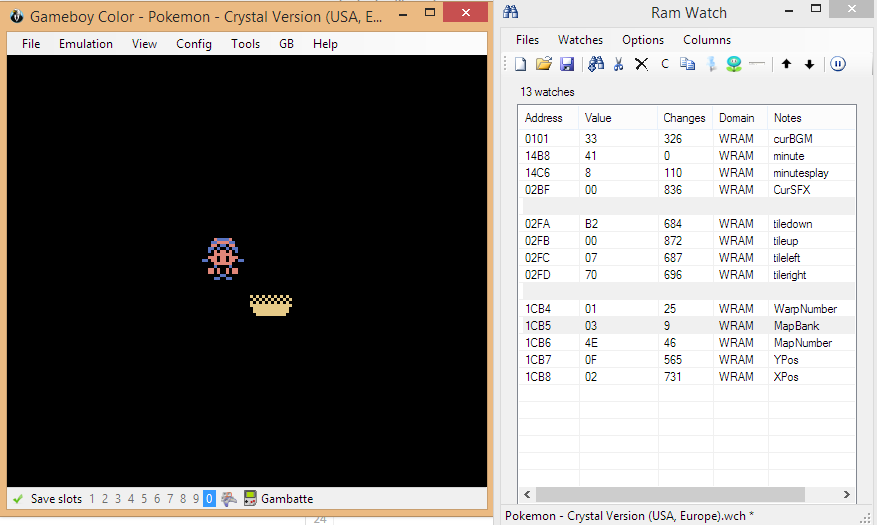Click the Address column header
This screenshot has height=525, width=877.
[544, 118]
